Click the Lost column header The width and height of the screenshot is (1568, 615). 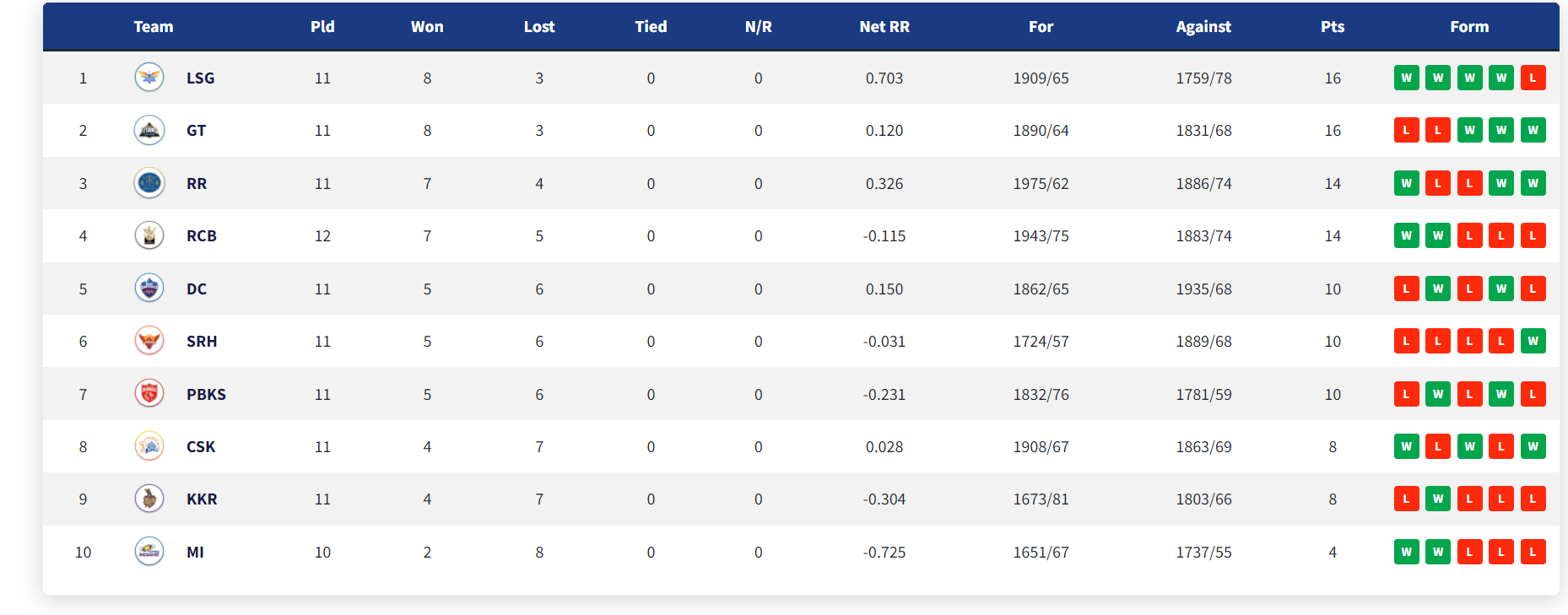point(539,26)
